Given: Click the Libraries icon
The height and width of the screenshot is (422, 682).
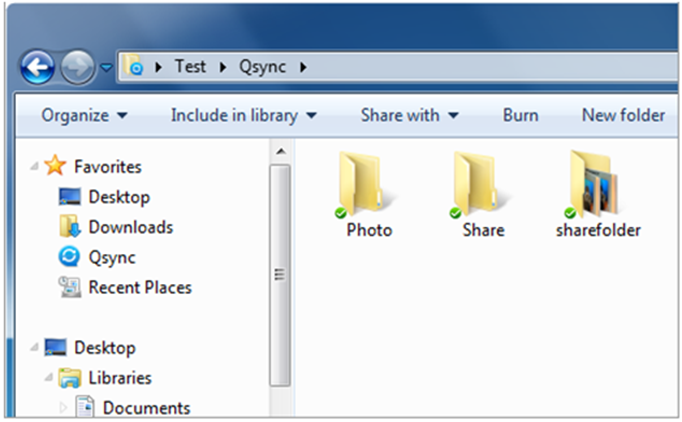Looking at the screenshot, I should tap(70, 378).
